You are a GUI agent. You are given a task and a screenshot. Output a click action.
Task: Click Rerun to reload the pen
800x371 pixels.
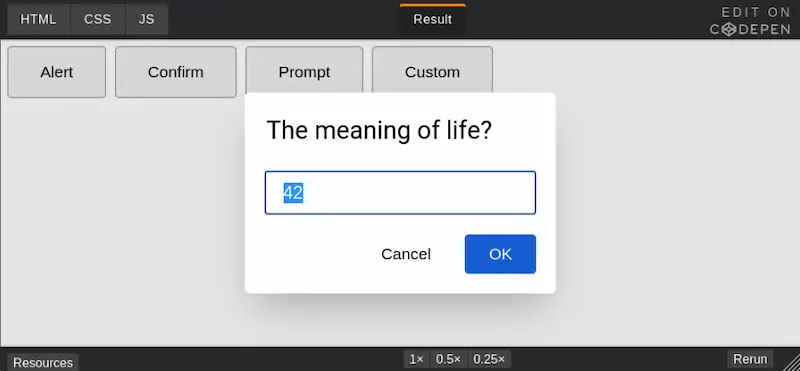coord(750,359)
